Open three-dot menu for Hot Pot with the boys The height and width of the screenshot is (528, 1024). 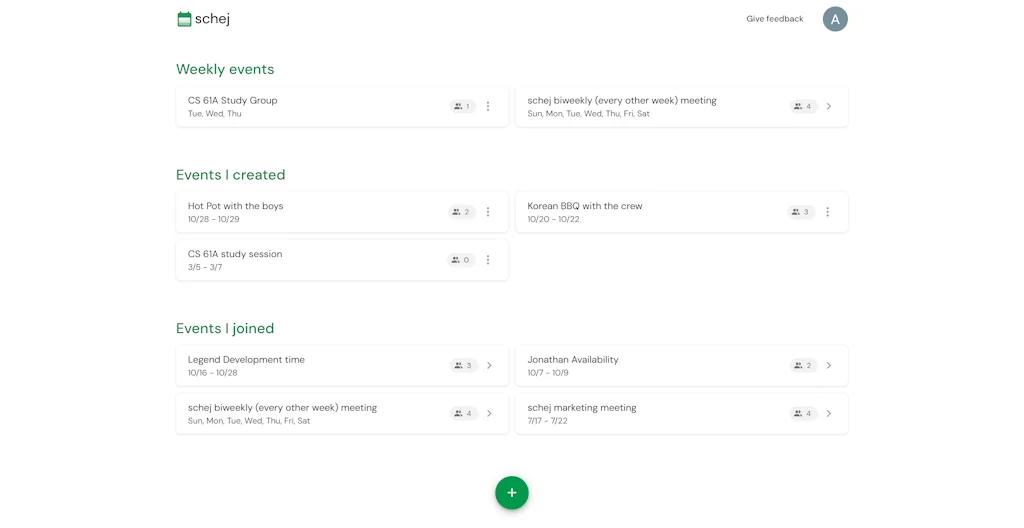(488, 212)
